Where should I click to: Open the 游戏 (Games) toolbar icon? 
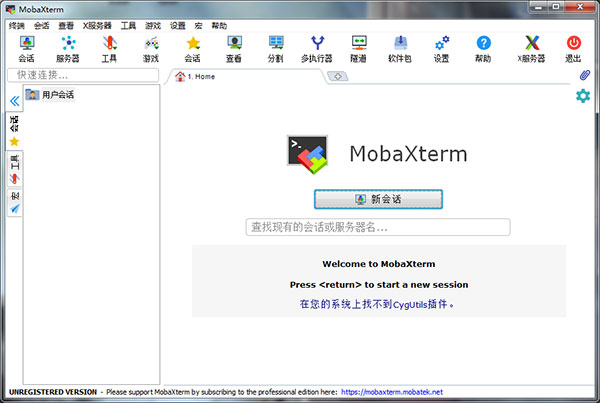pyautogui.click(x=151, y=49)
